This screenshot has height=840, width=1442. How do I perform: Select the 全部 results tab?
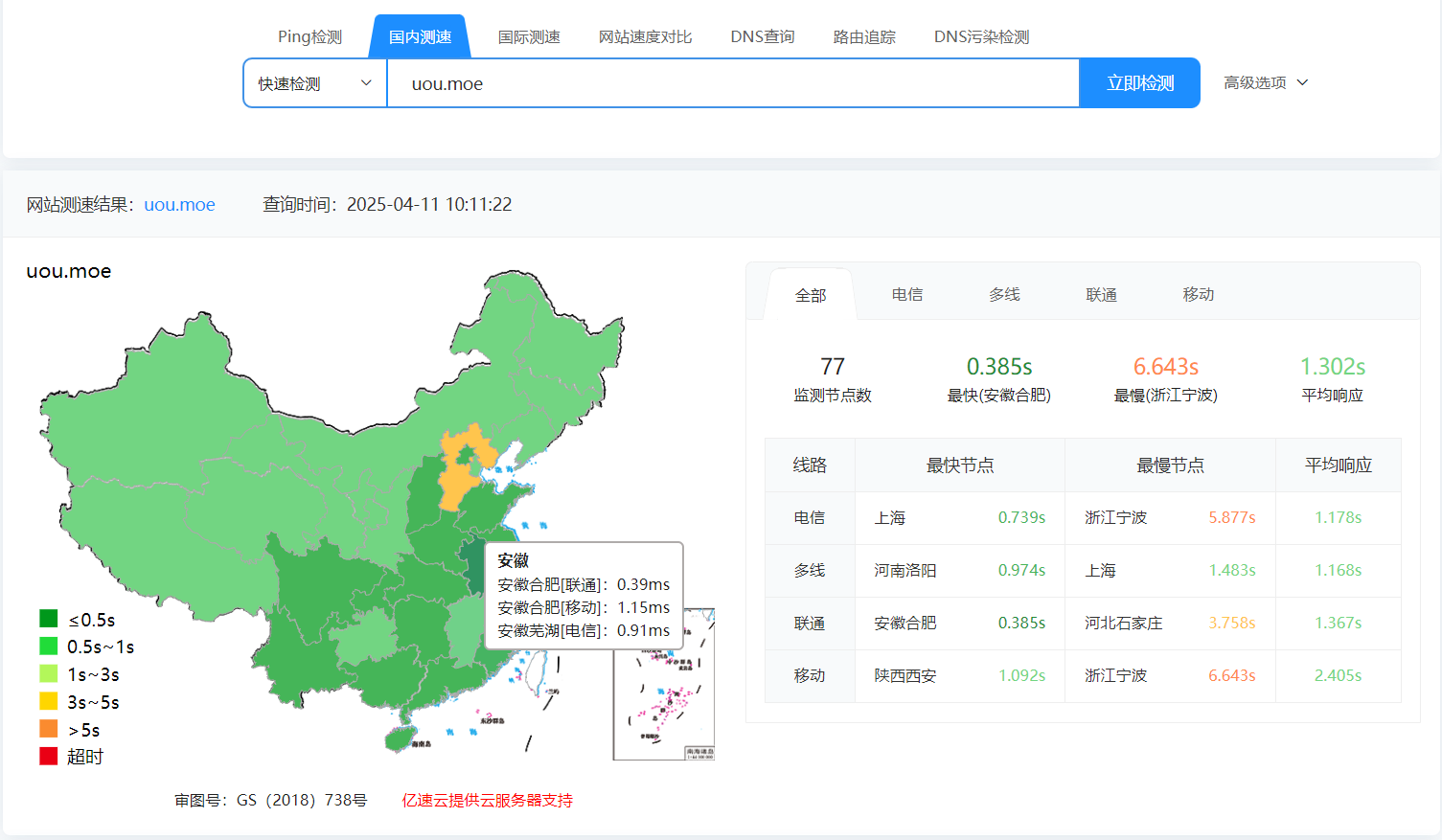click(x=811, y=295)
